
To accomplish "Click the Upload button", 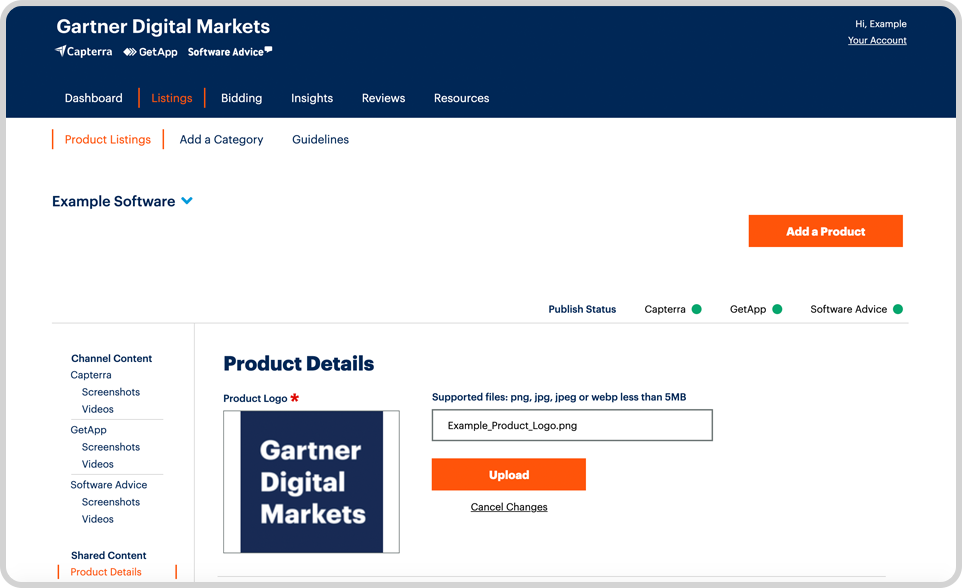I will (509, 474).
